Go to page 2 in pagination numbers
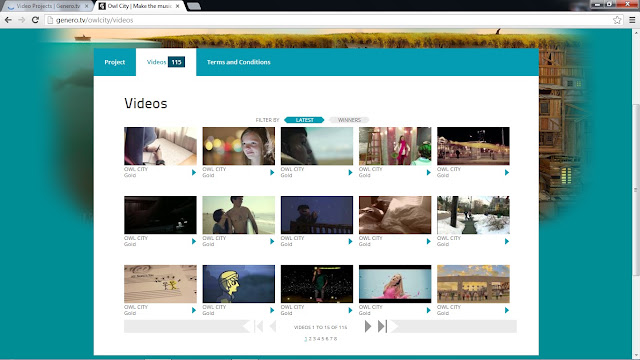640x360 pixels. (310, 339)
